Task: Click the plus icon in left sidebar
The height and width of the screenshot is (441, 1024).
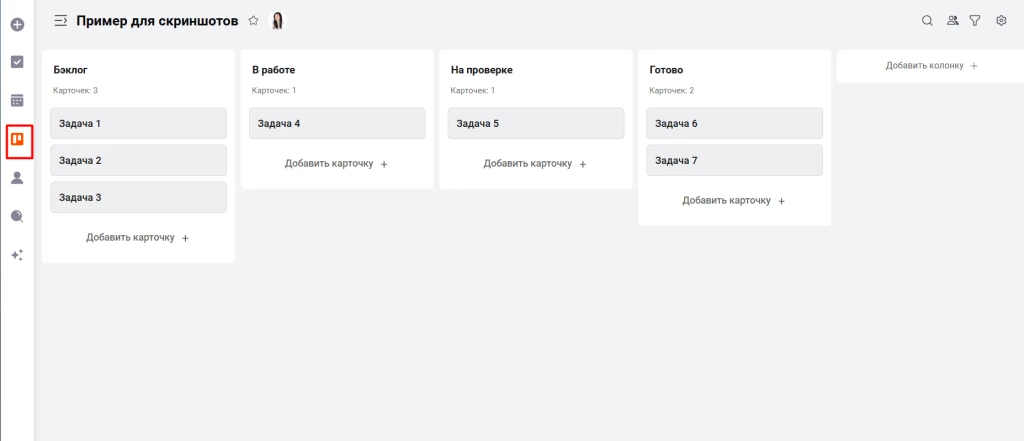Action: (17, 22)
